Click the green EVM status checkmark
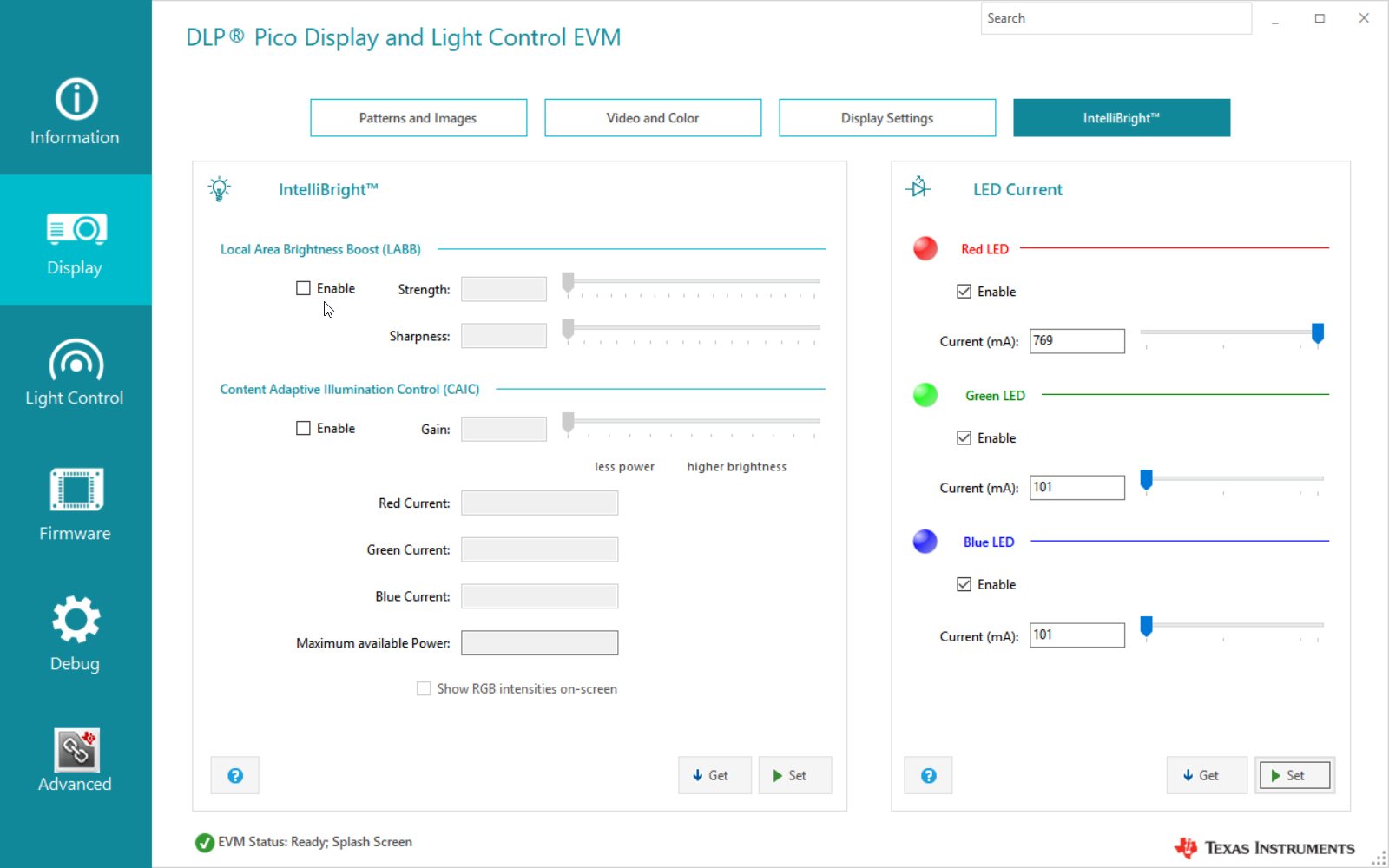 (x=204, y=842)
